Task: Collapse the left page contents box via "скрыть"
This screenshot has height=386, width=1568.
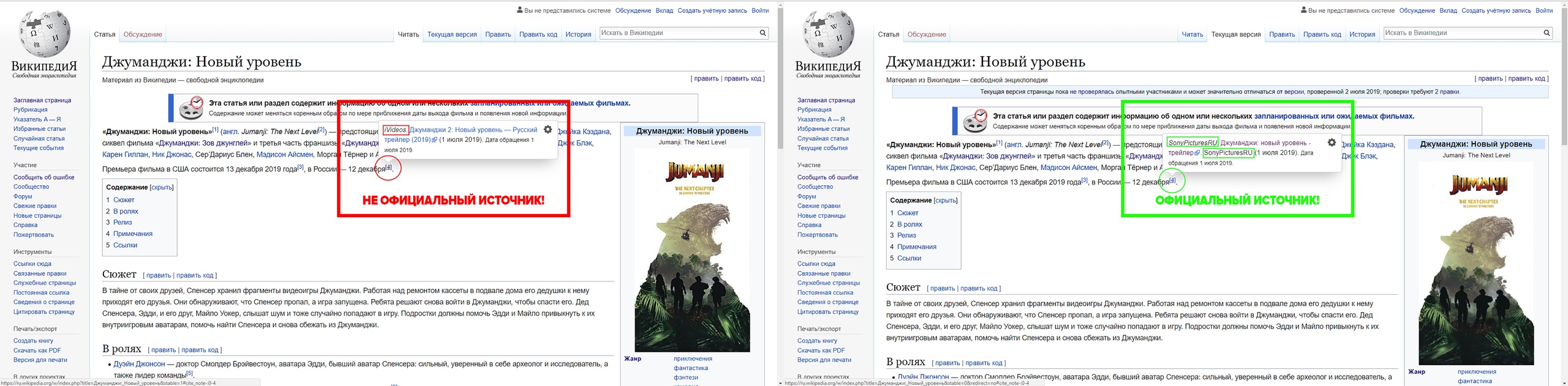Action: (x=162, y=187)
